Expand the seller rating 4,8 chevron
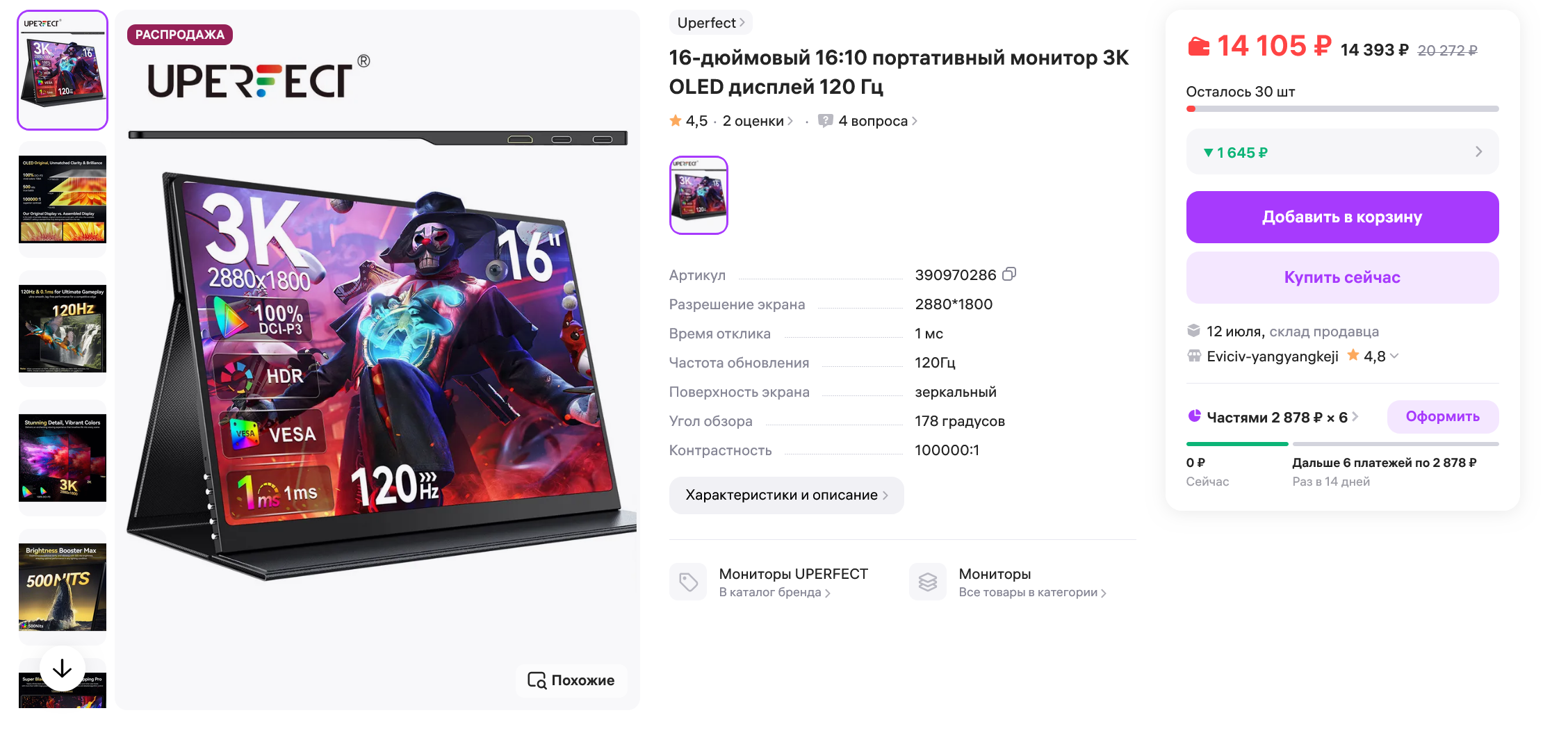The width and height of the screenshot is (1568, 738). click(x=1394, y=356)
